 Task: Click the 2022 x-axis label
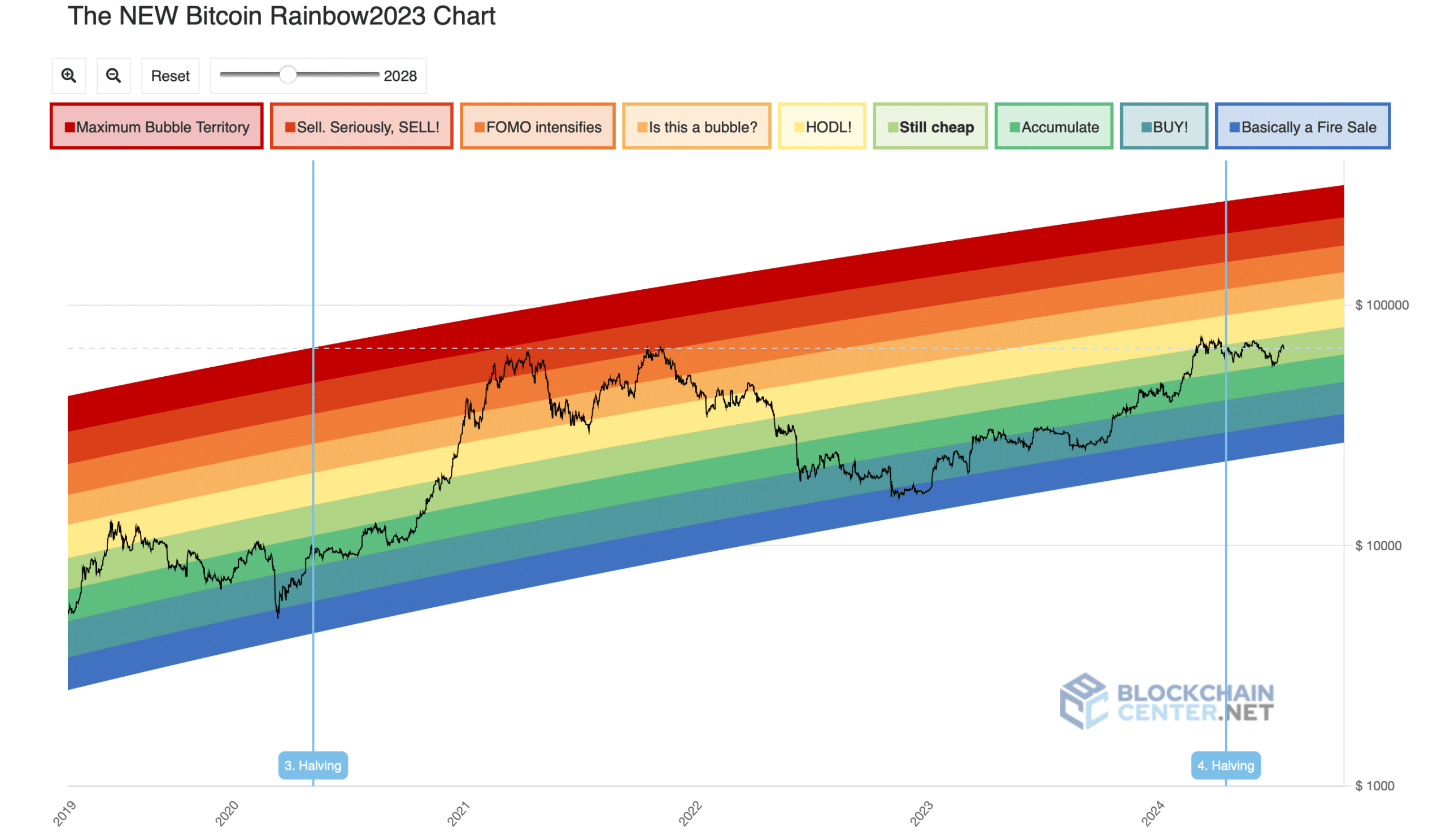click(x=690, y=813)
